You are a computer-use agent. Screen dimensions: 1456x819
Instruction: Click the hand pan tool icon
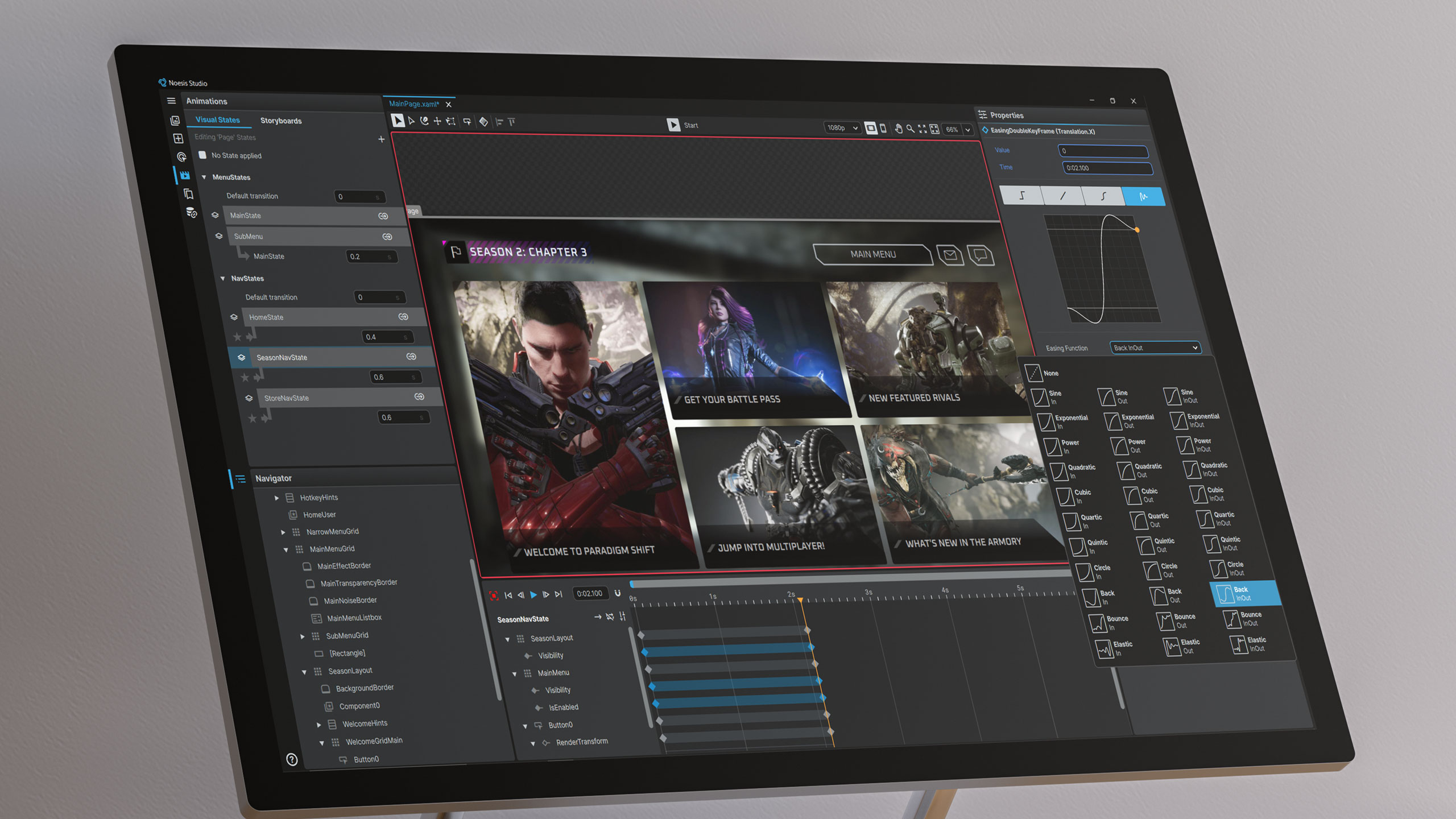(898, 129)
